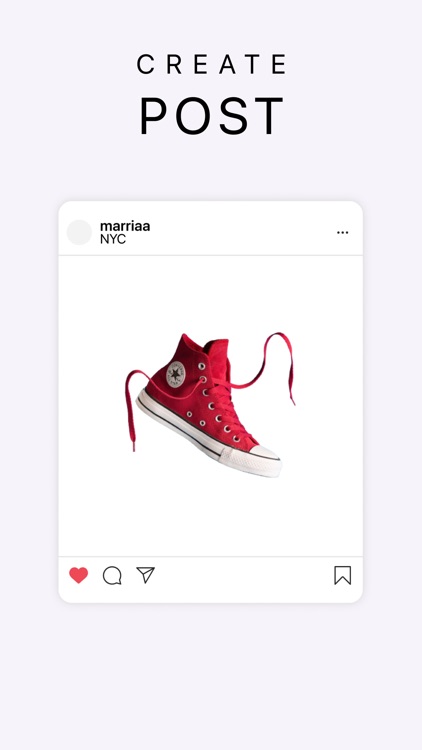Click empty space in the post header bar
Viewport: 422px width, 750px height.
[x=239, y=232]
